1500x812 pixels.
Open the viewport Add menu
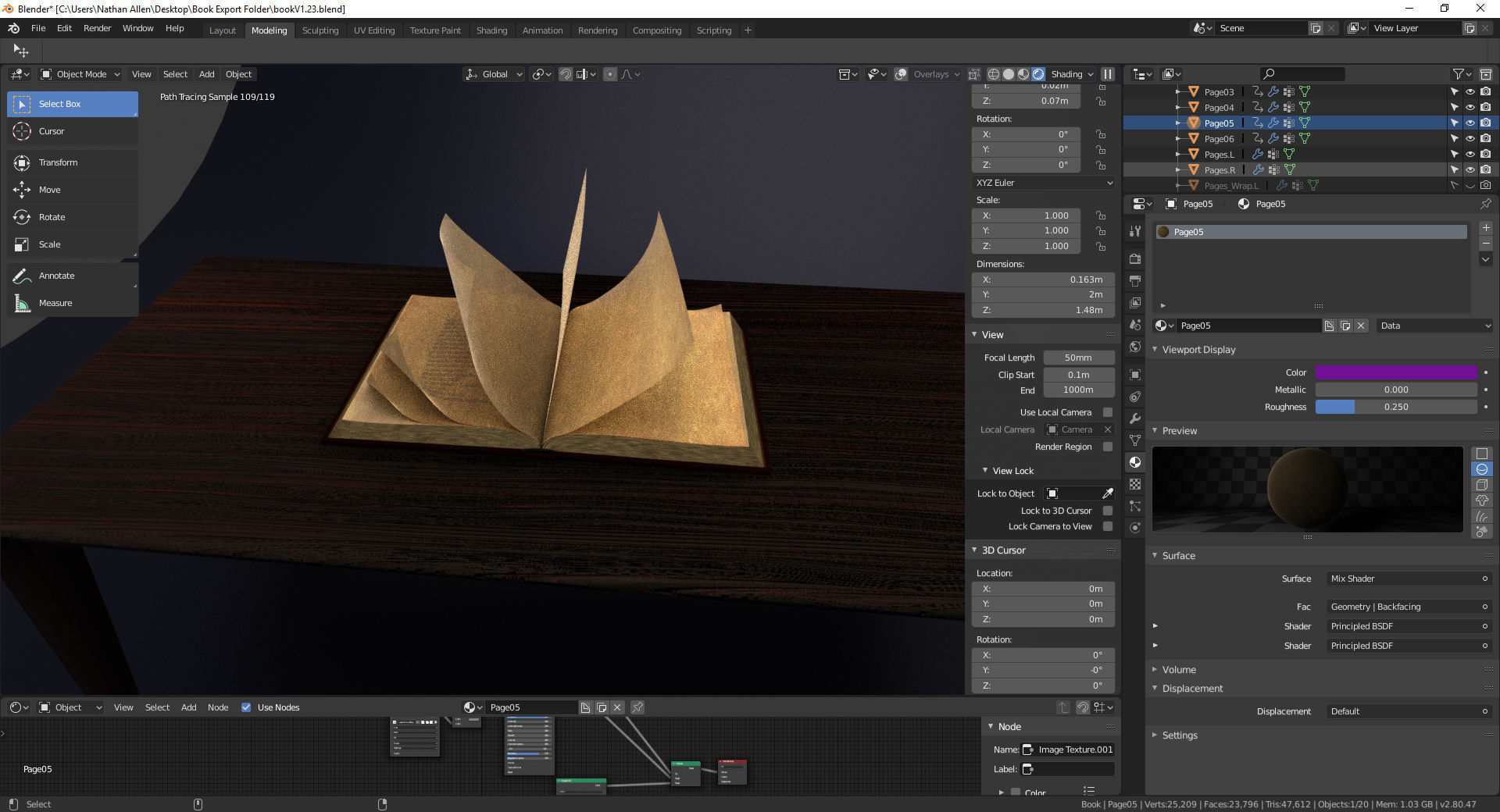(x=206, y=74)
